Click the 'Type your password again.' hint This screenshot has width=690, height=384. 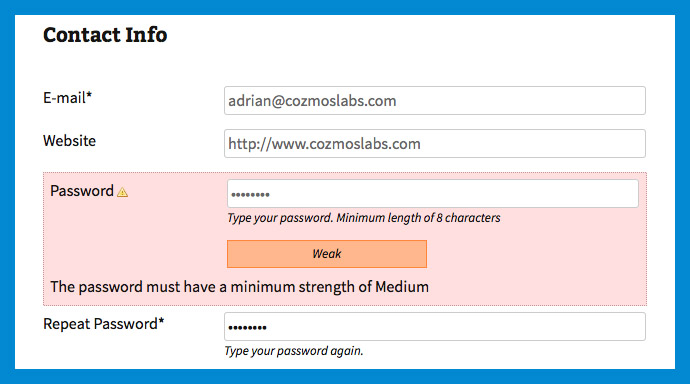pos(294,351)
